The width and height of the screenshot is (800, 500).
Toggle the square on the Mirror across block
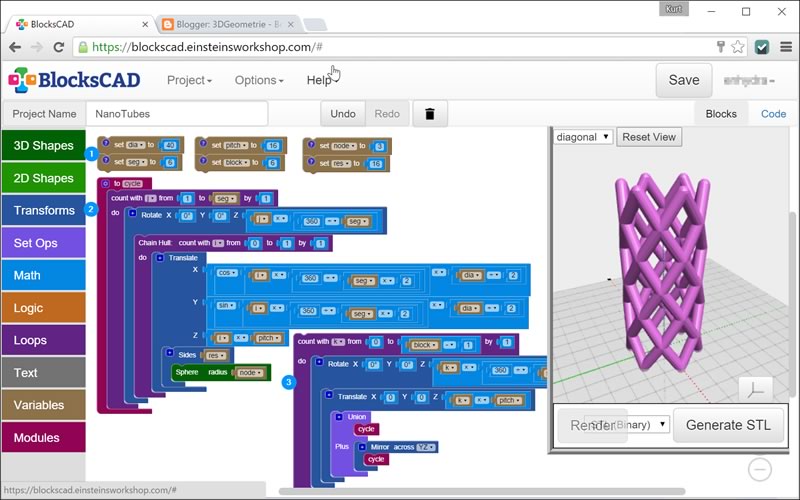coord(362,447)
